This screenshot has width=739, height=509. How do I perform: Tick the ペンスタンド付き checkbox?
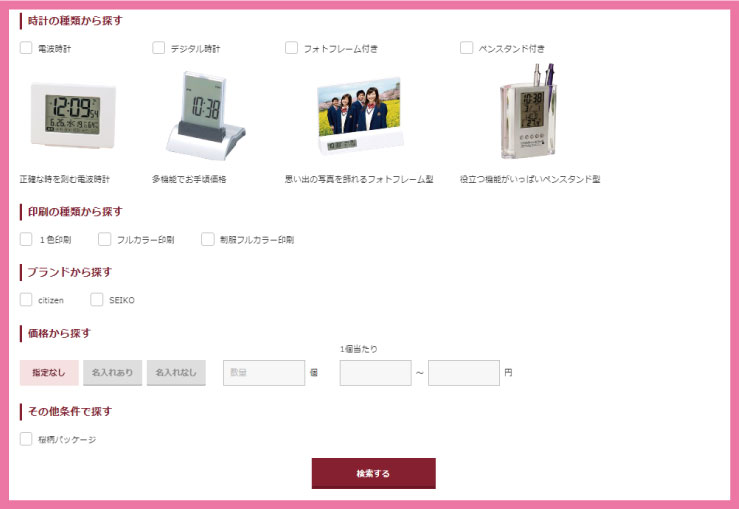tap(466, 48)
